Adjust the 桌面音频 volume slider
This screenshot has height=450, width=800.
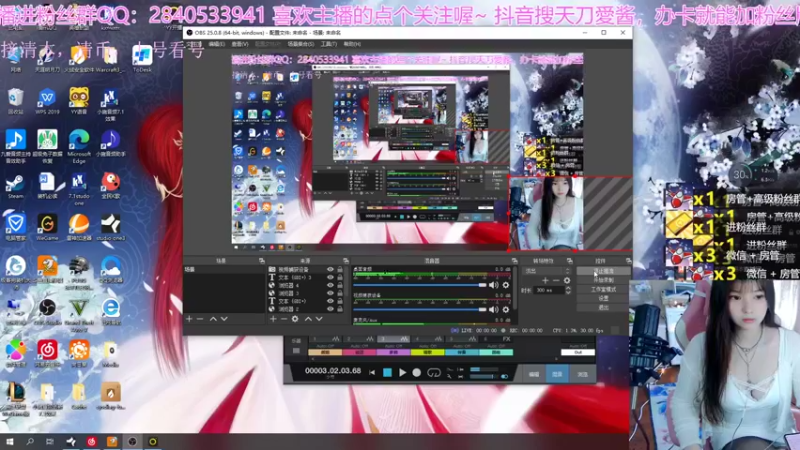tap(420, 285)
